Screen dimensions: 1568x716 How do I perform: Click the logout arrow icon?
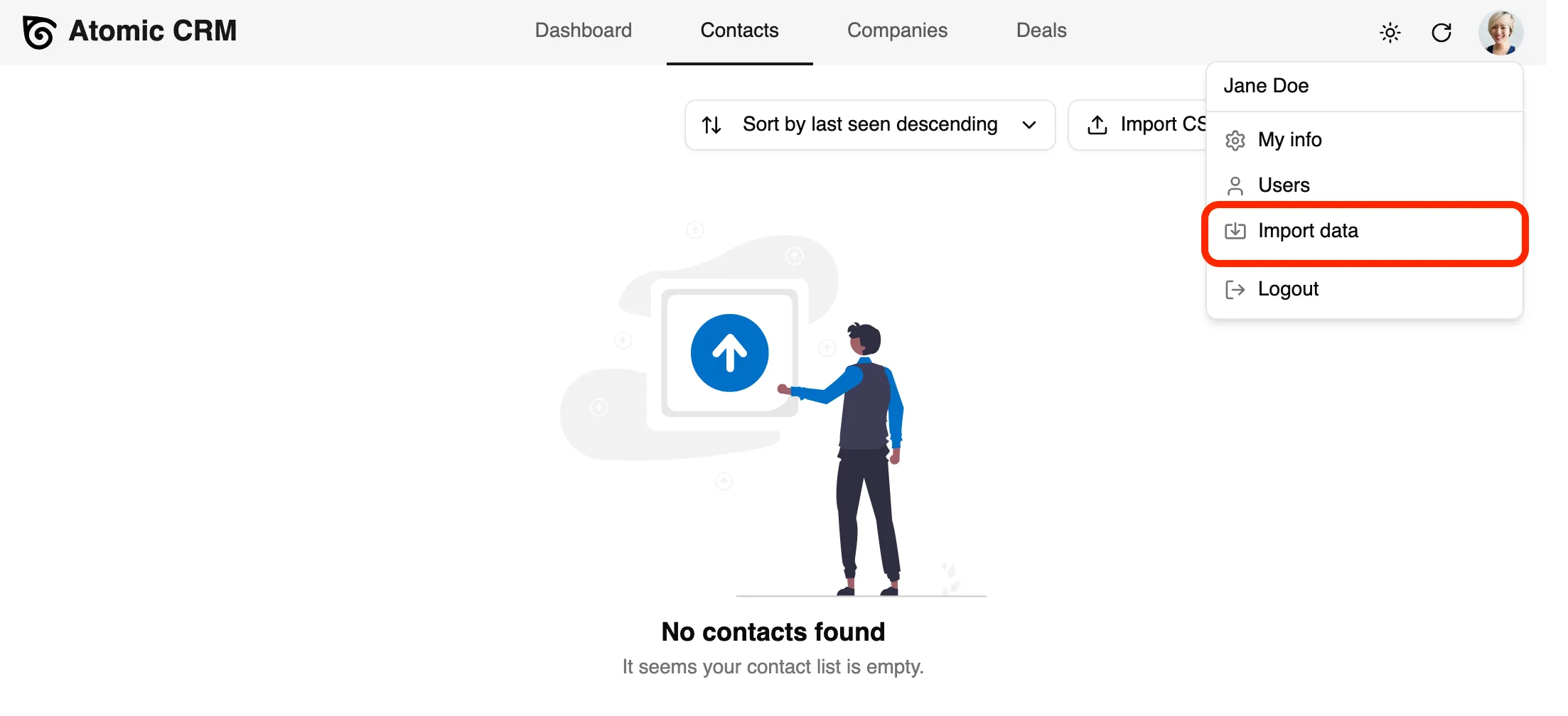[x=1235, y=290]
